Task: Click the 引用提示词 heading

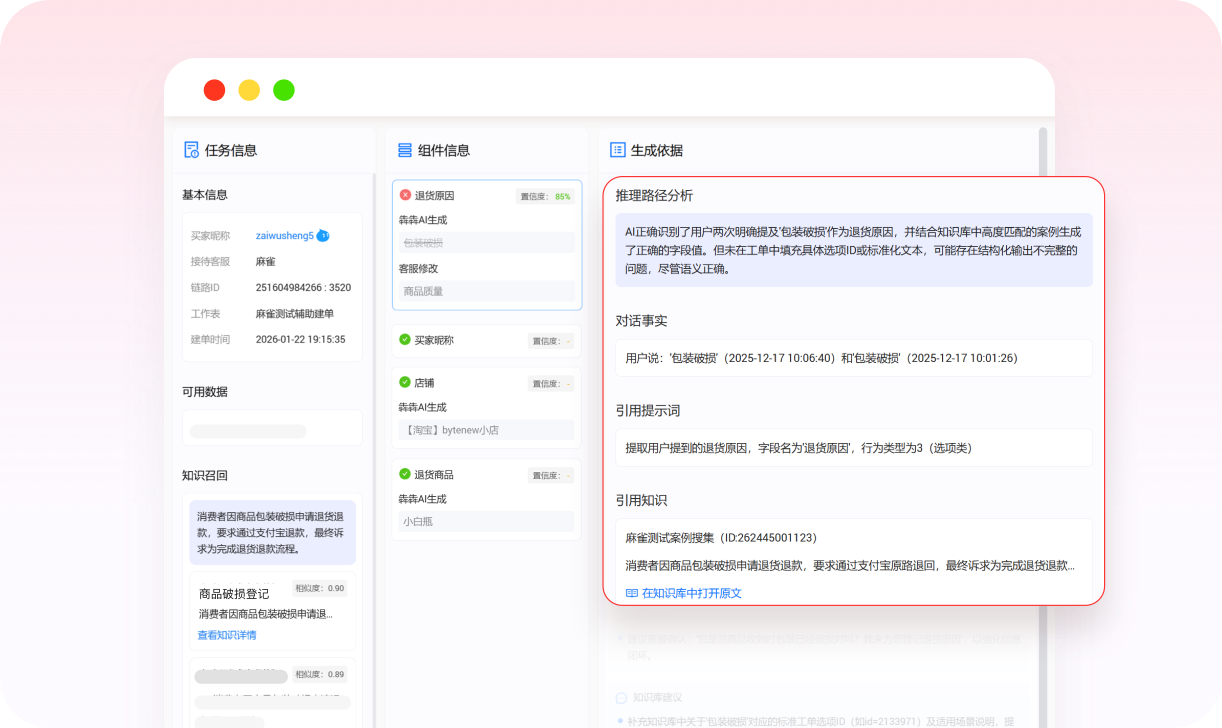Action: click(648, 410)
